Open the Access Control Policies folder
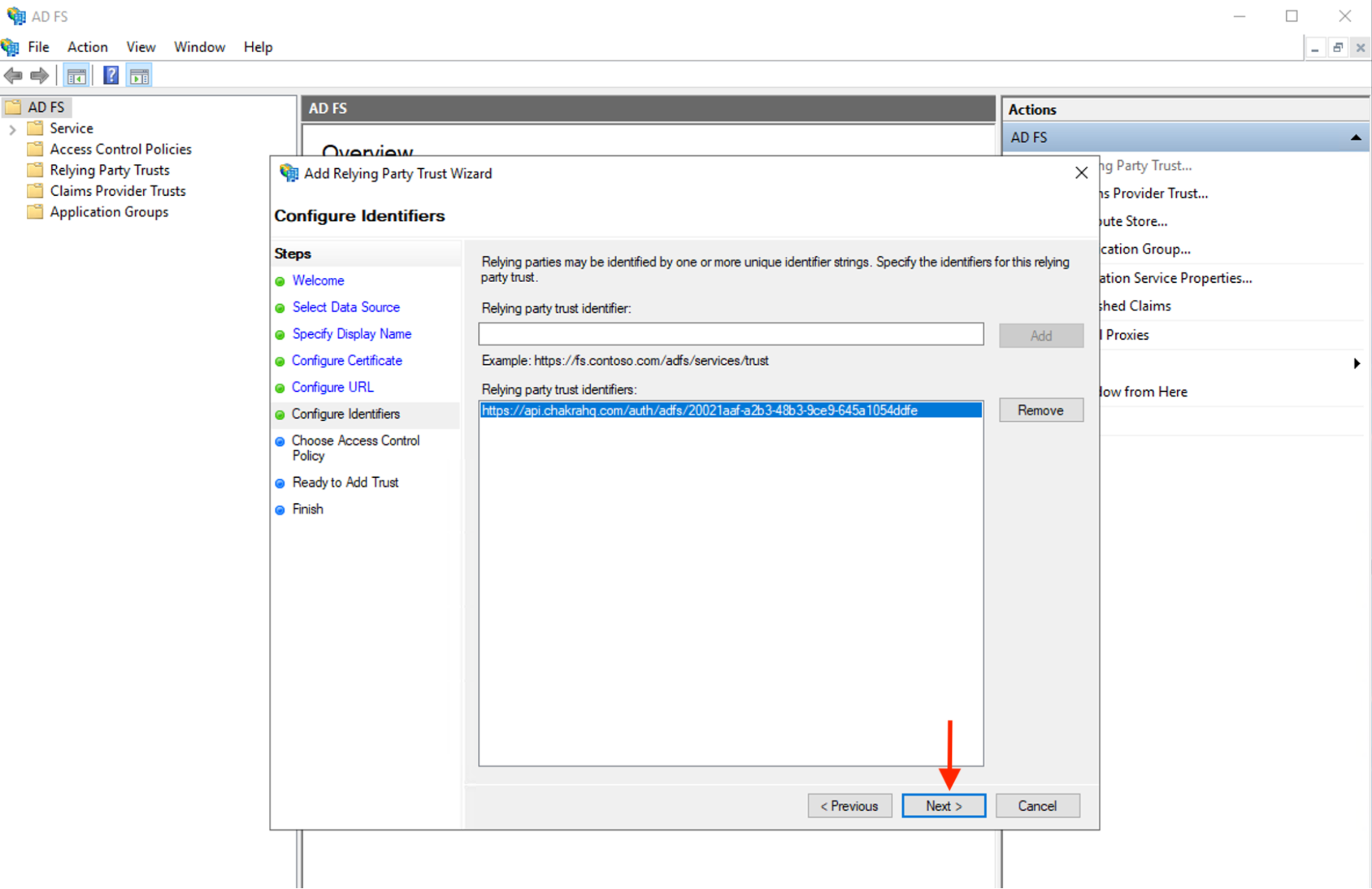 tap(121, 149)
